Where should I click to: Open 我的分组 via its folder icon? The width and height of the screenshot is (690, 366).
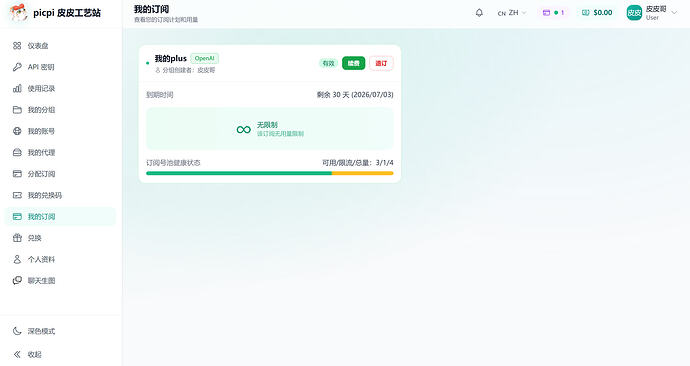pos(17,110)
